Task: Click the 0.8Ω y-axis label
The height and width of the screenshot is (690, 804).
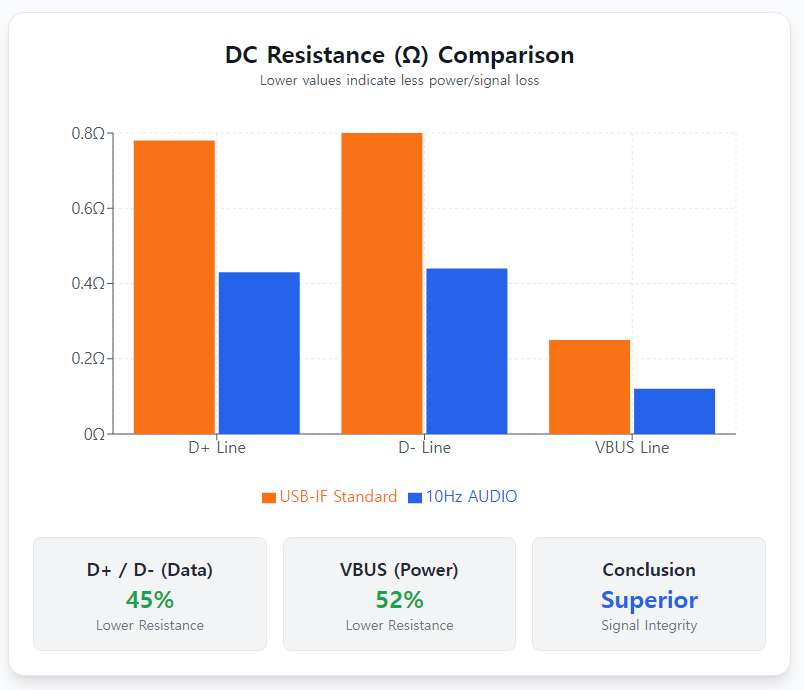Action: tap(88, 134)
